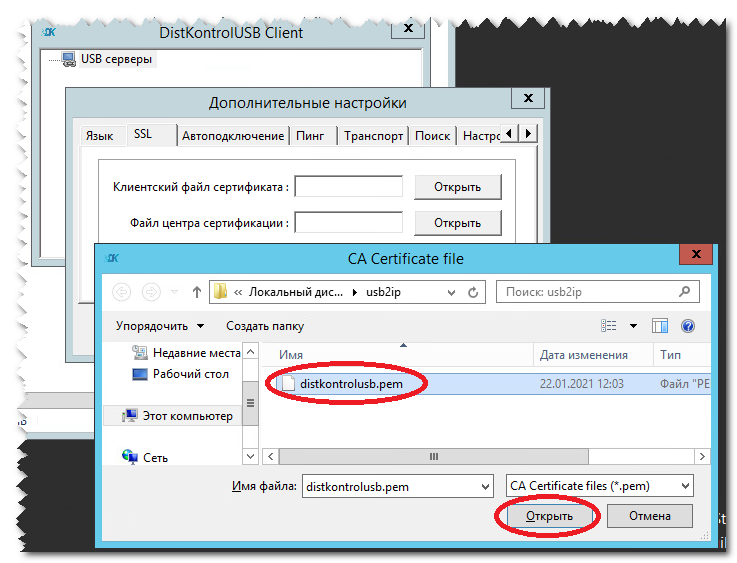This screenshot has width=737, height=563.
Task: Go up one folder level
Action: tap(196, 292)
